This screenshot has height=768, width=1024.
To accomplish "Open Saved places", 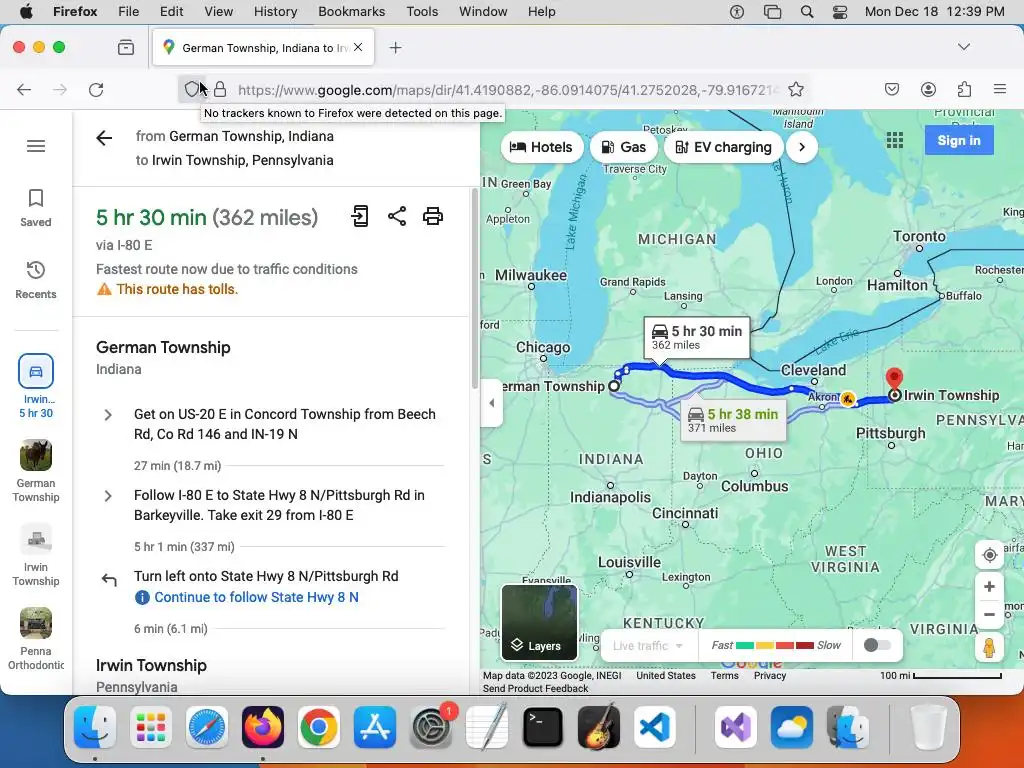I will point(35,208).
